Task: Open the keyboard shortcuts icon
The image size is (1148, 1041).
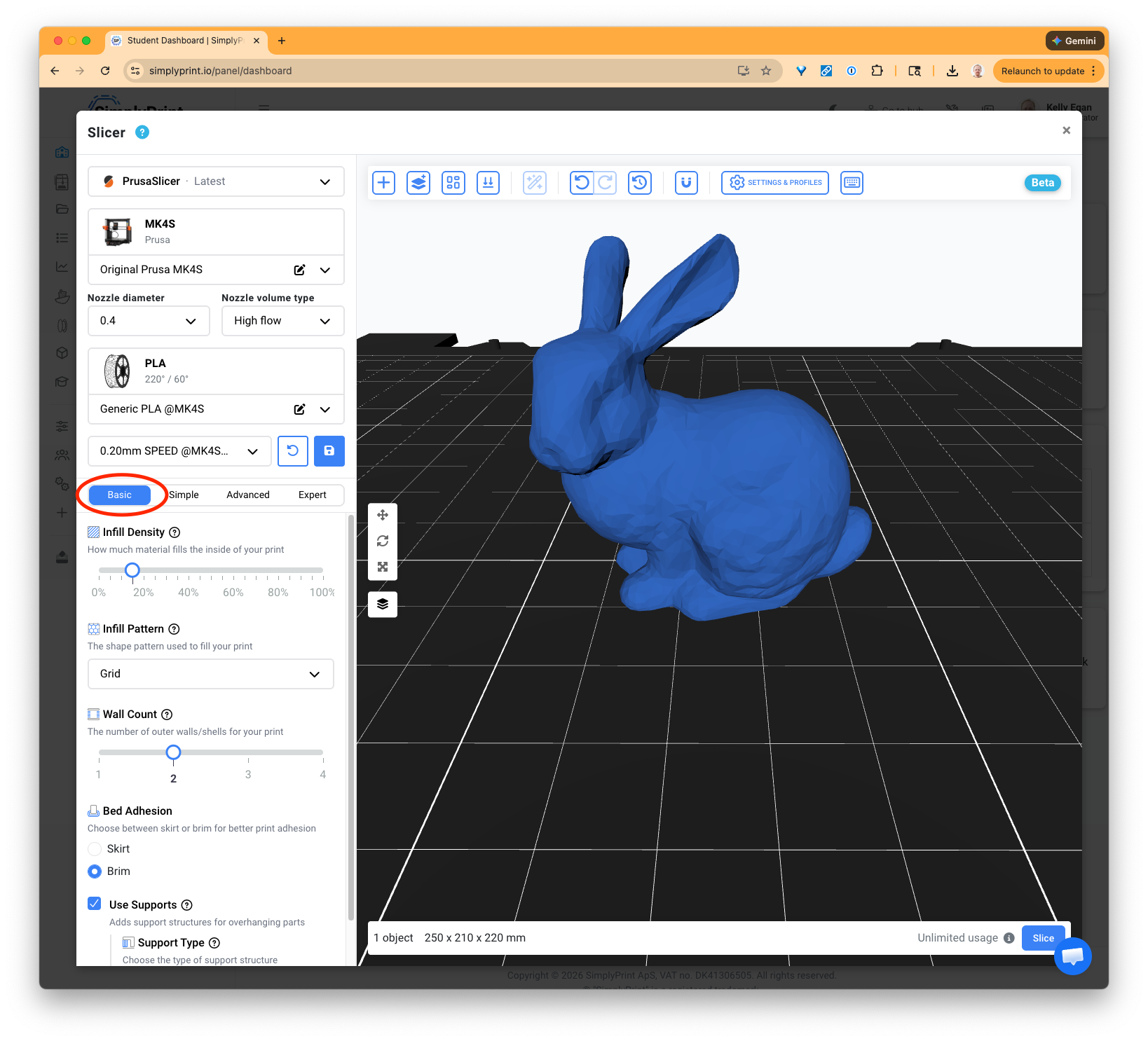Action: (852, 183)
